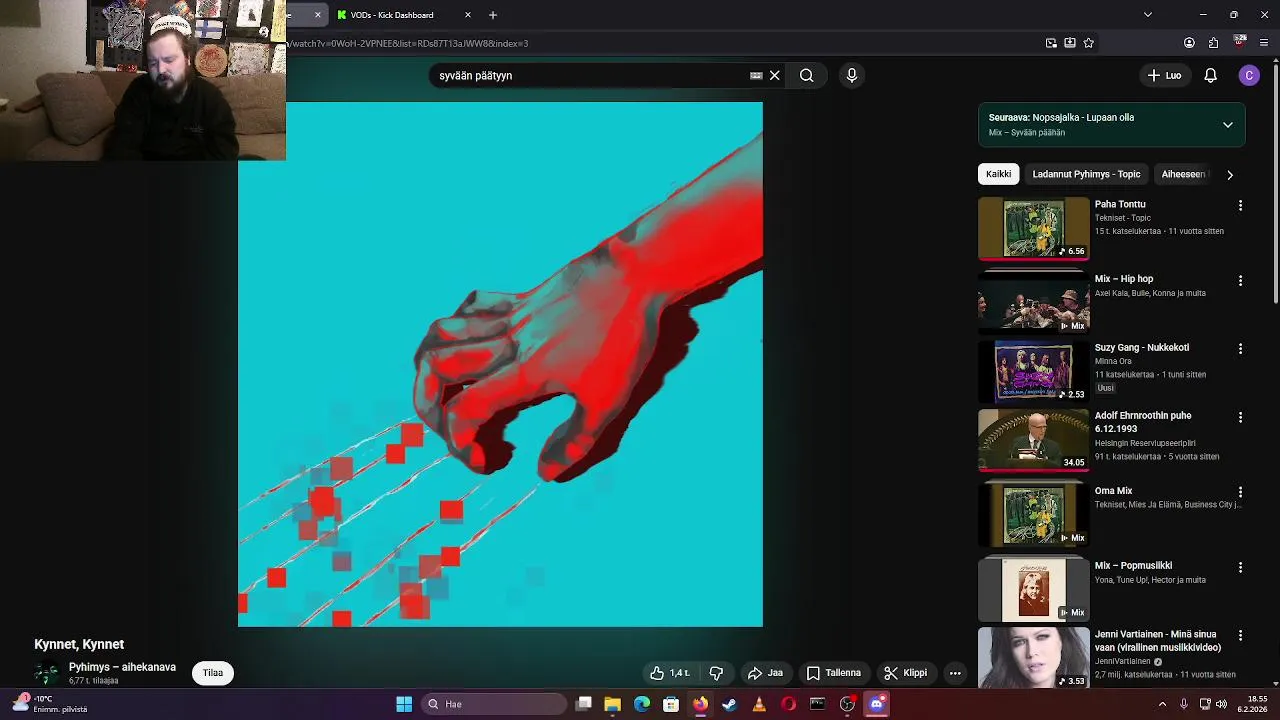The image size is (1280, 720).
Task: Open Firefox from the taskbar
Action: pos(700,704)
